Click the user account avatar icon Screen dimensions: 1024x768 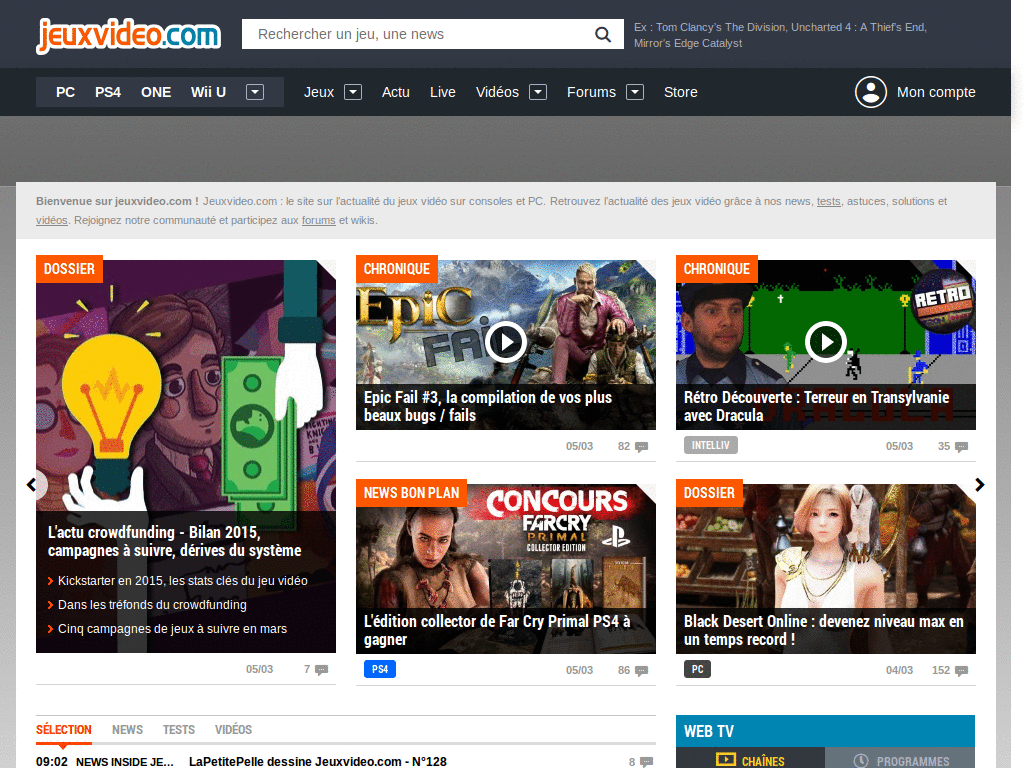click(x=871, y=92)
